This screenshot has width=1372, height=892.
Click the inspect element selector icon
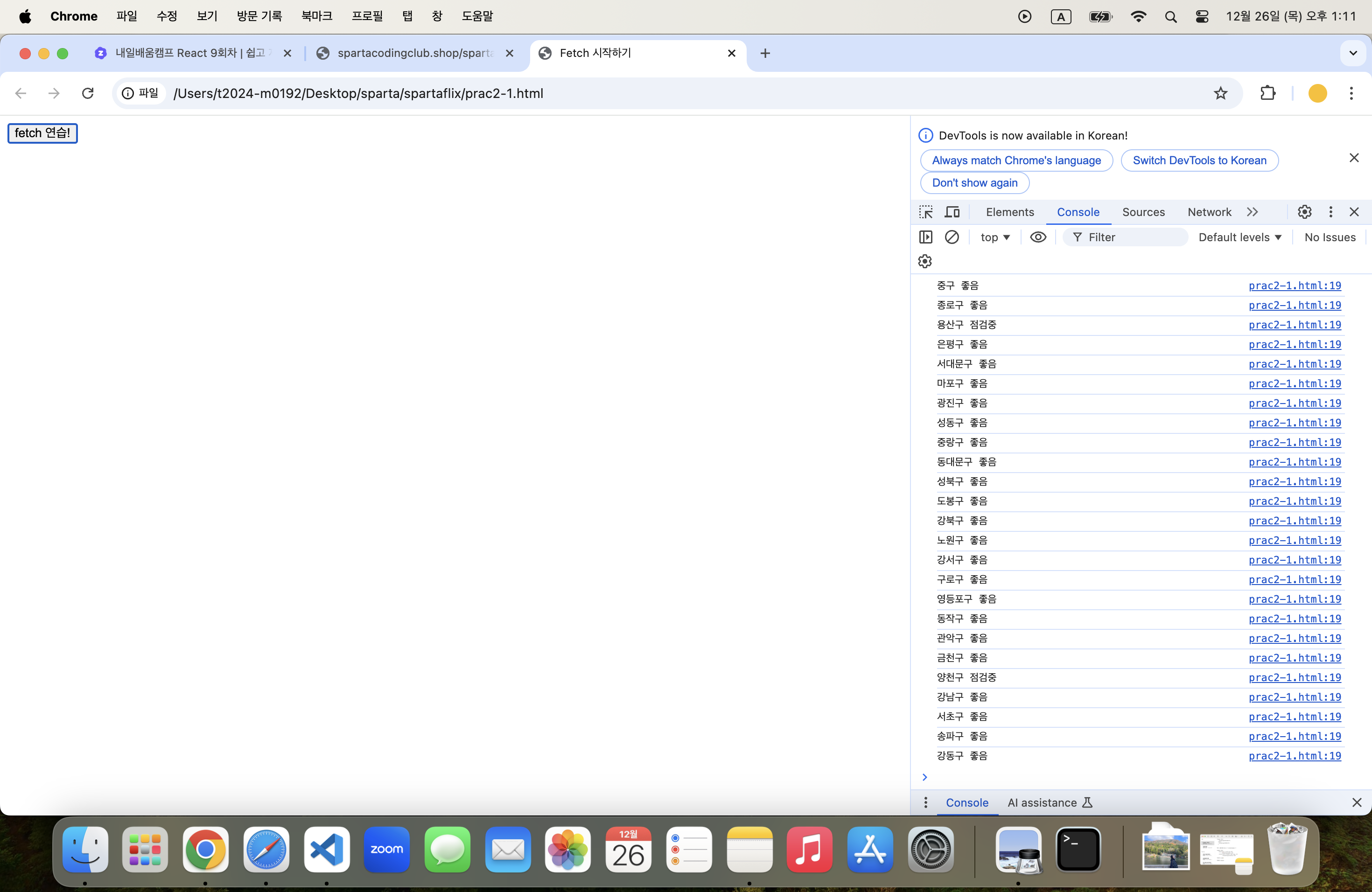(926, 212)
